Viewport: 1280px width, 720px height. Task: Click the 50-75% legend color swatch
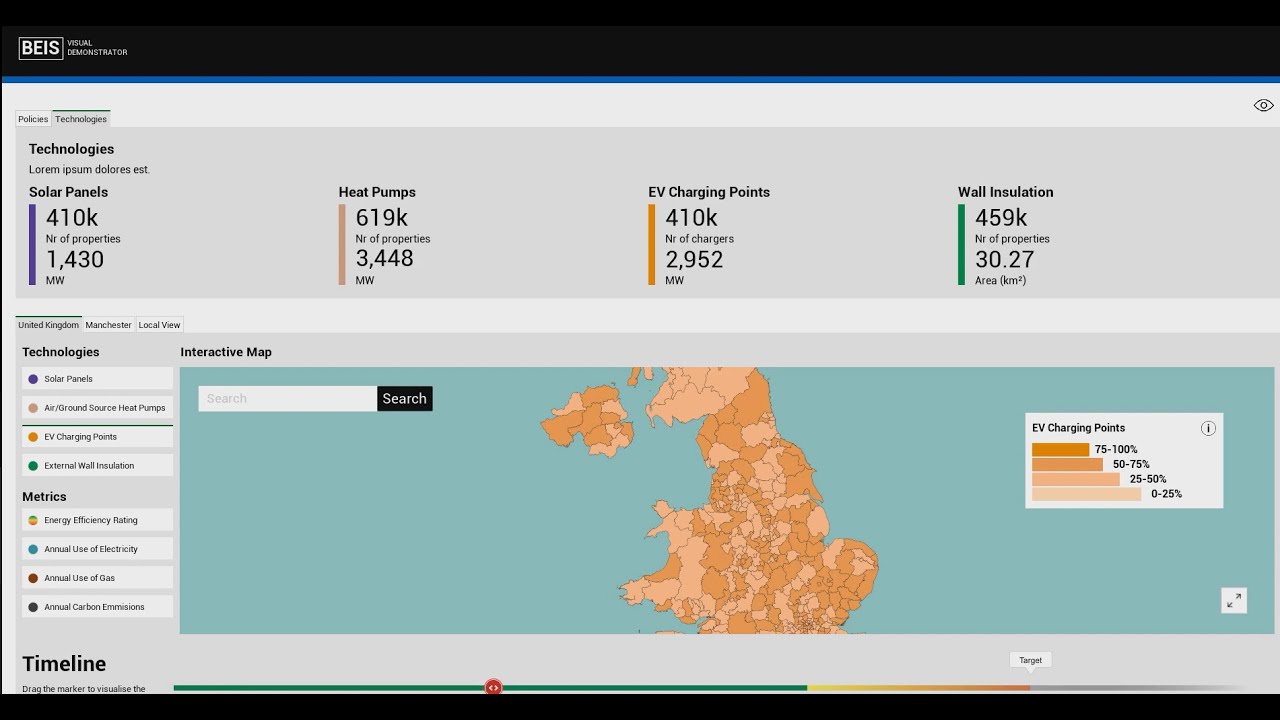coord(1067,464)
